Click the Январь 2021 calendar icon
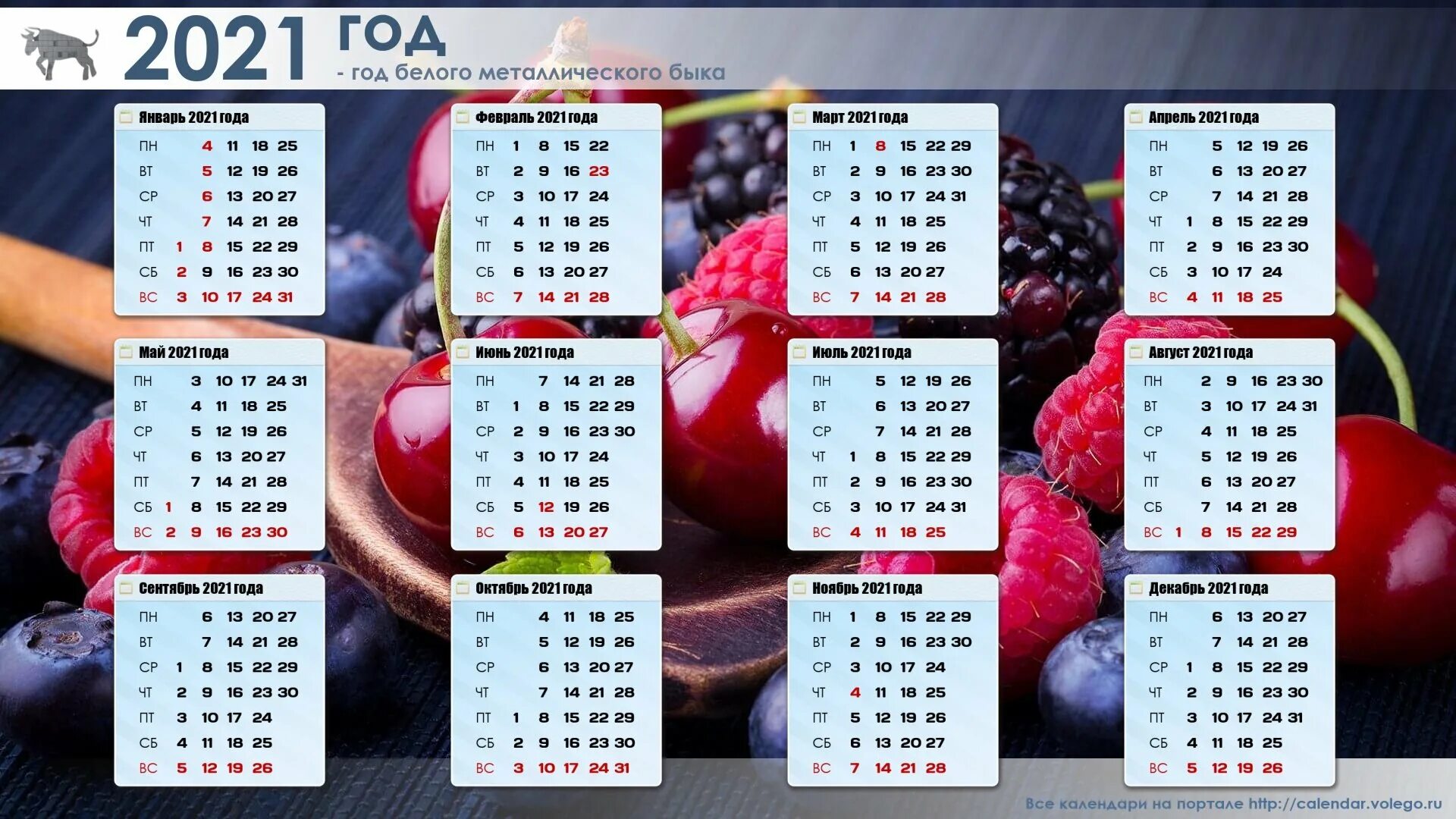The width and height of the screenshot is (1456, 819). tap(113, 118)
